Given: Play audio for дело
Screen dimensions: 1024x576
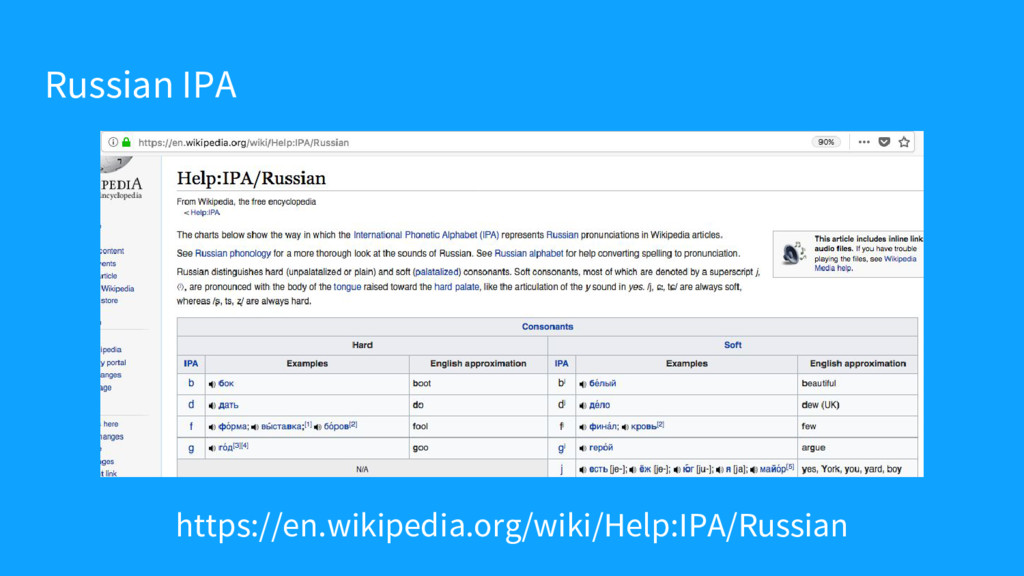Looking at the screenshot, I should coord(583,406).
